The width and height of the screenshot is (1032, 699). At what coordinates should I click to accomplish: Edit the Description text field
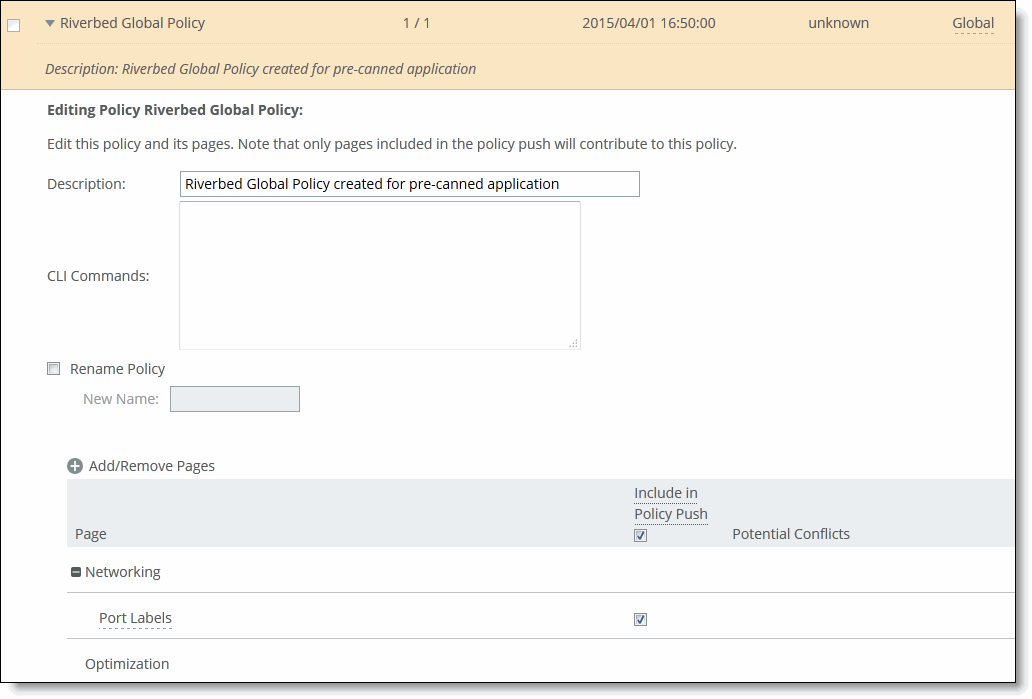coord(409,184)
